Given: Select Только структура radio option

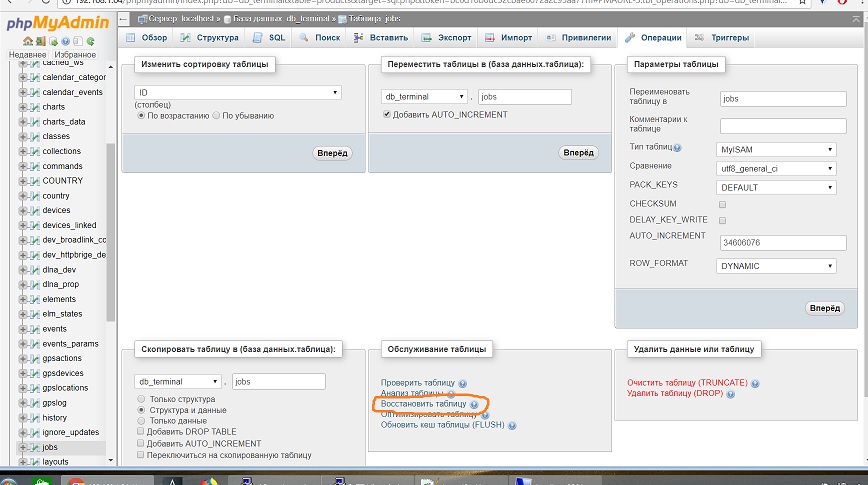Looking at the screenshot, I should 141,399.
